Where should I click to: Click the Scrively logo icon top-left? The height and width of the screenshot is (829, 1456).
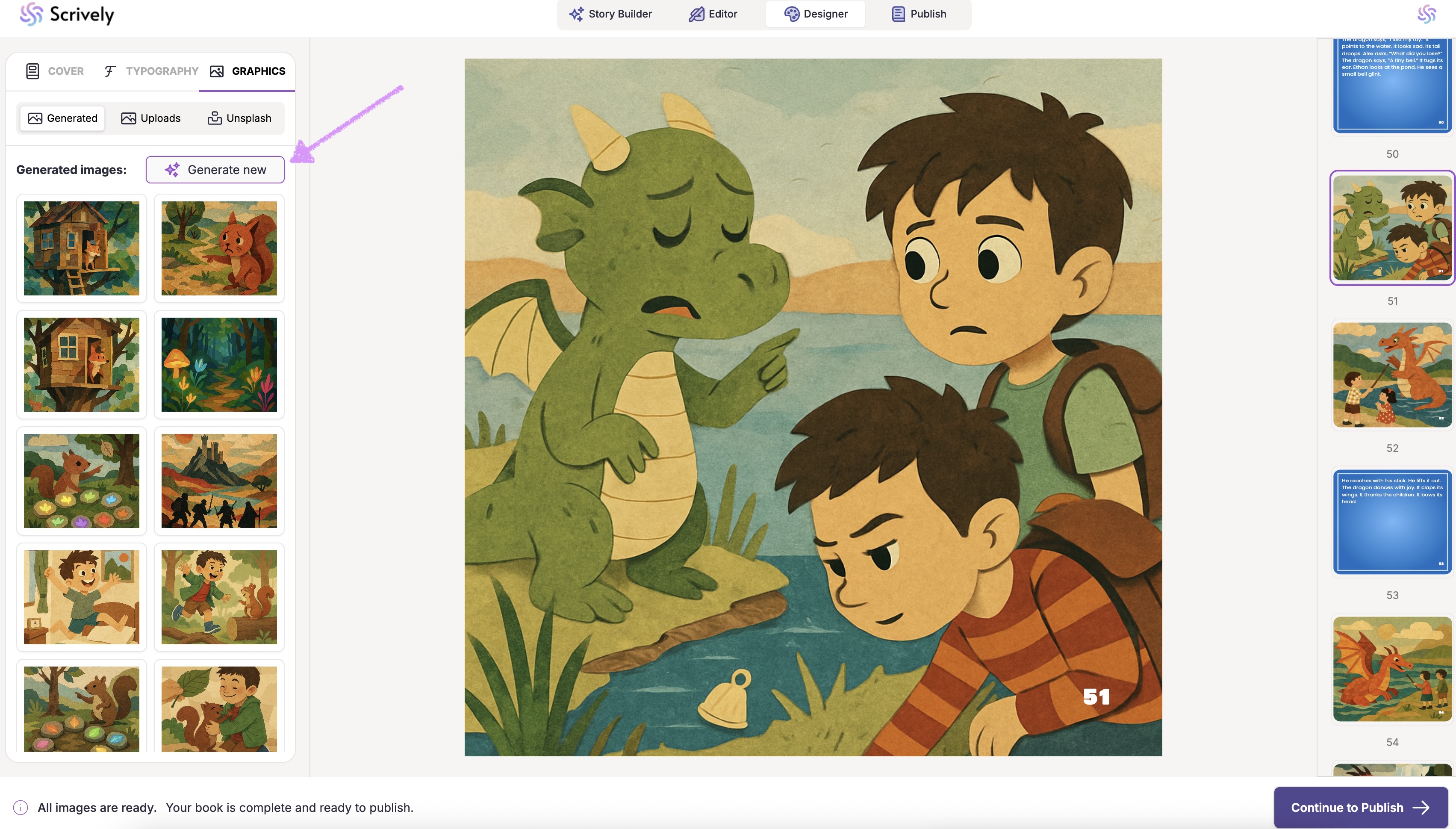31,14
